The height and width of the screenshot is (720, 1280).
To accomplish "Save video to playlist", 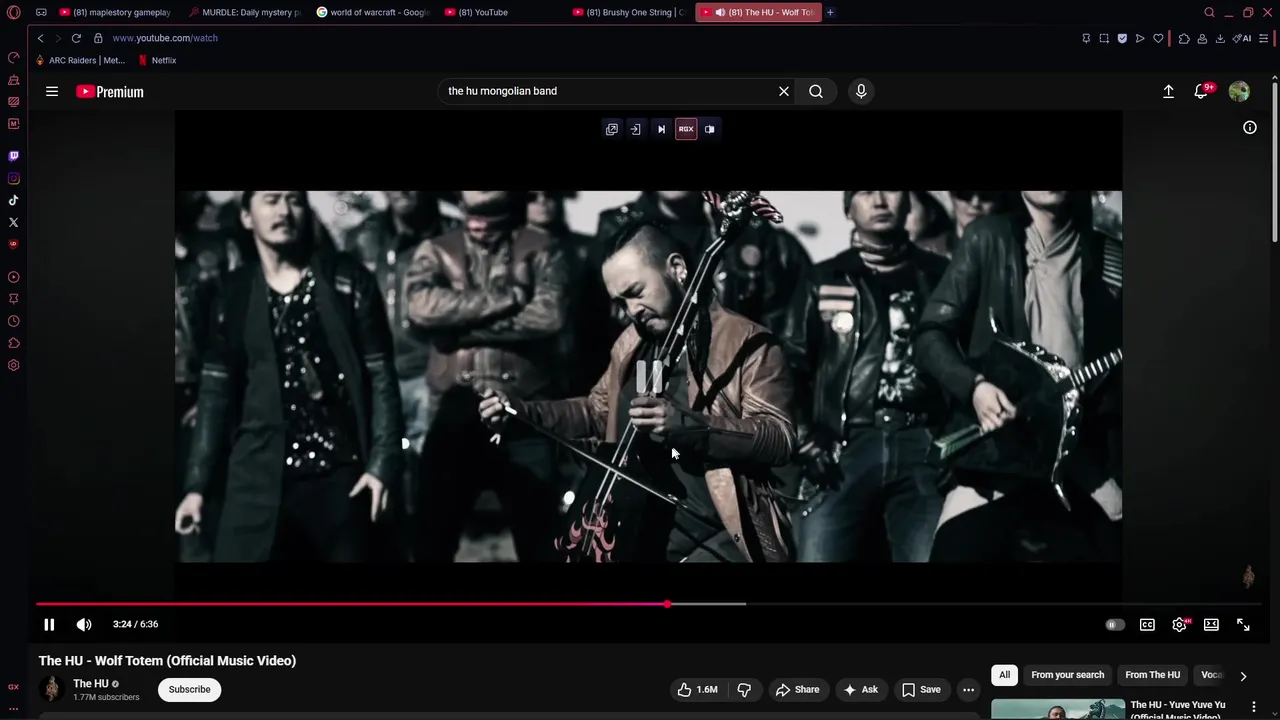I will click(921, 689).
